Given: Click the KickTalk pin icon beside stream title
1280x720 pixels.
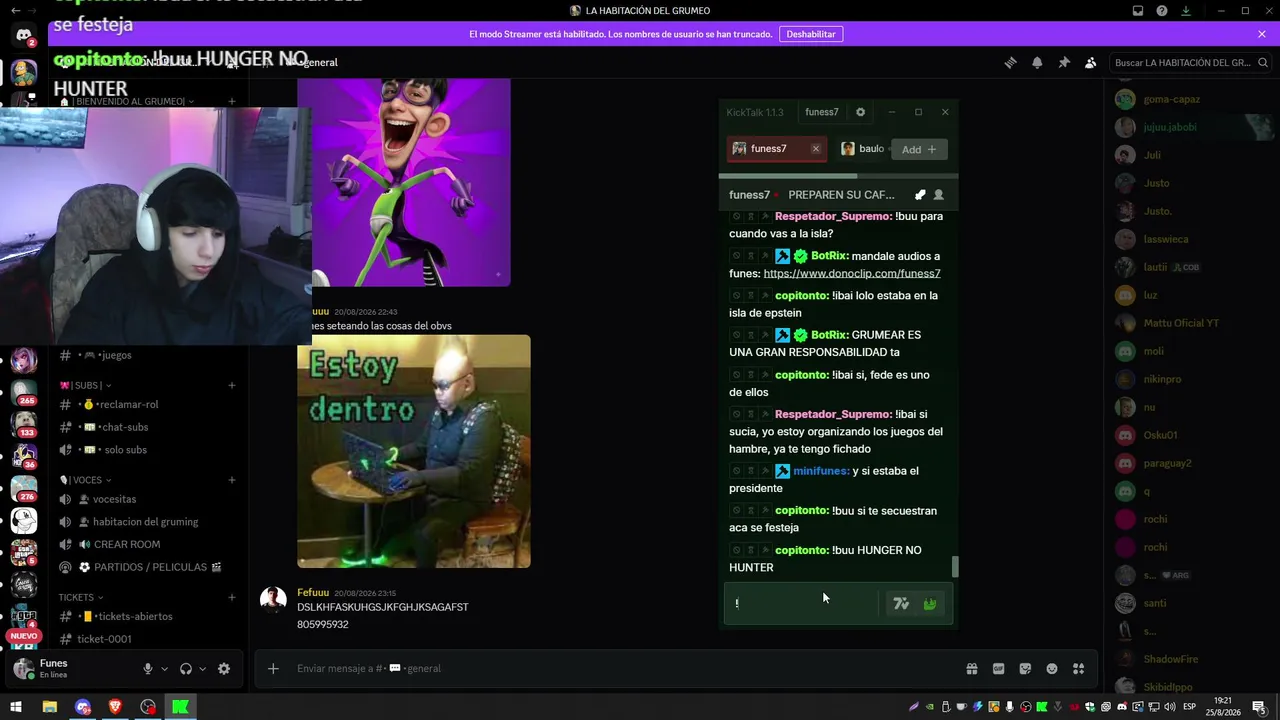Looking at the screenshot, I should click(920, 195).
